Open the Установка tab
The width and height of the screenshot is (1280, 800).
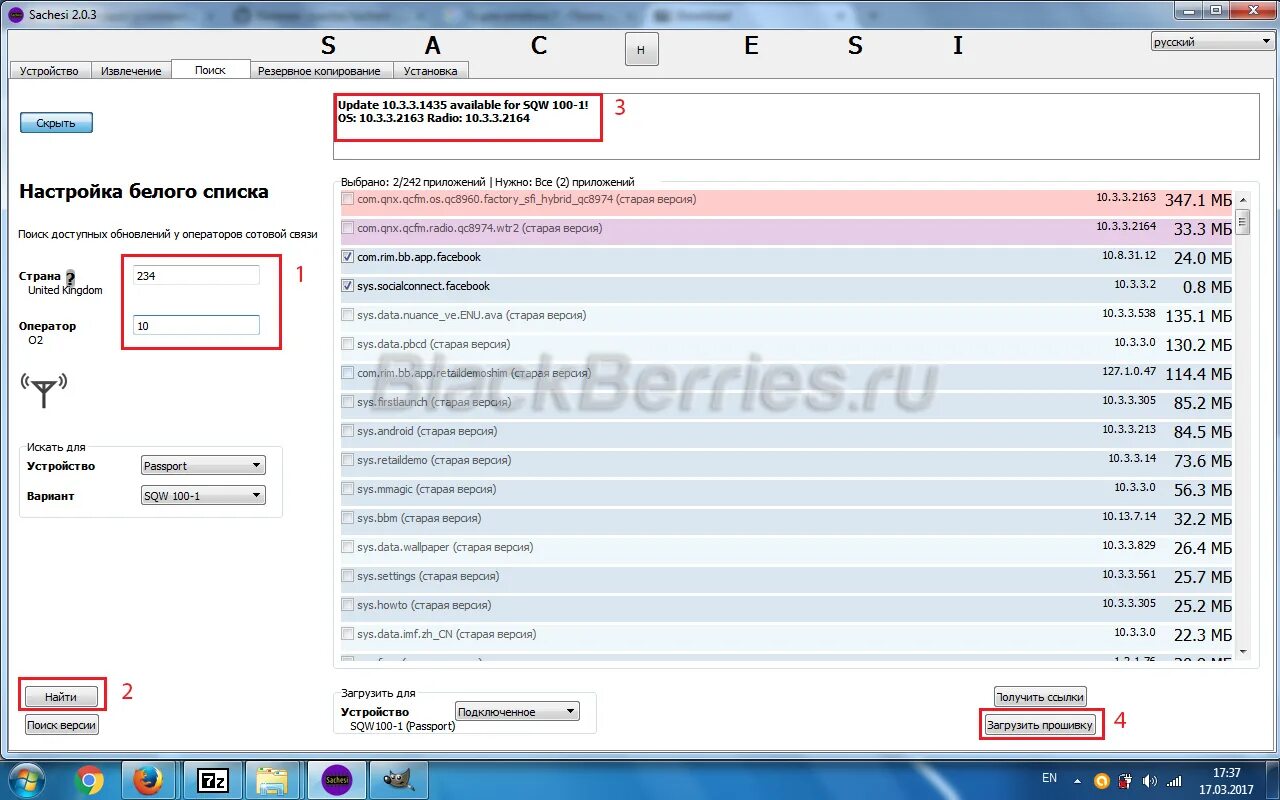[431, 71]
